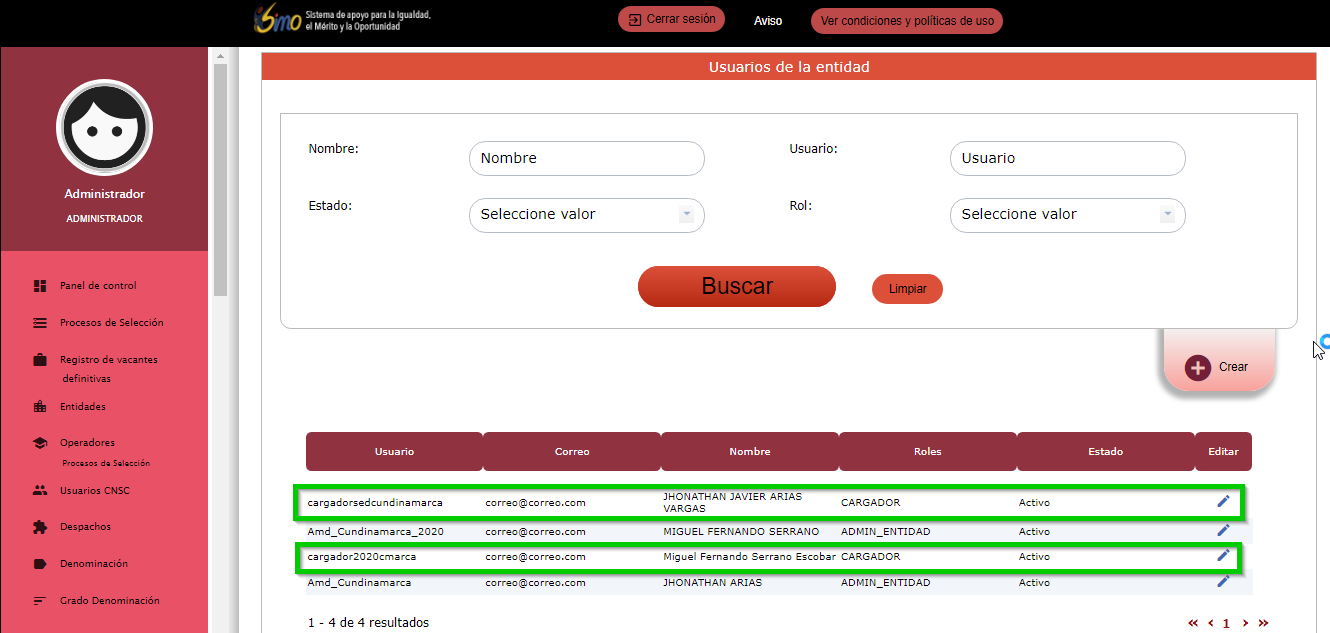Jump to the last results page
1330x633 pixels.
tap(1263, 623)
